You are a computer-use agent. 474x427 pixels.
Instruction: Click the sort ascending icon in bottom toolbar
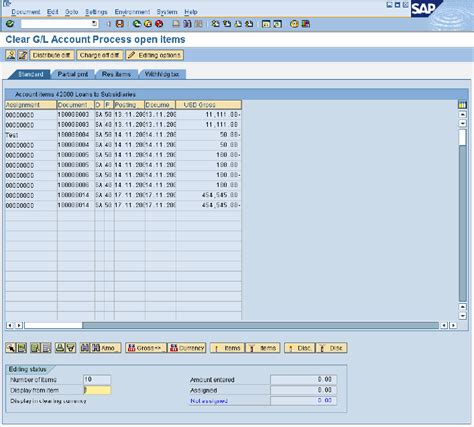(x=60, y=348)
